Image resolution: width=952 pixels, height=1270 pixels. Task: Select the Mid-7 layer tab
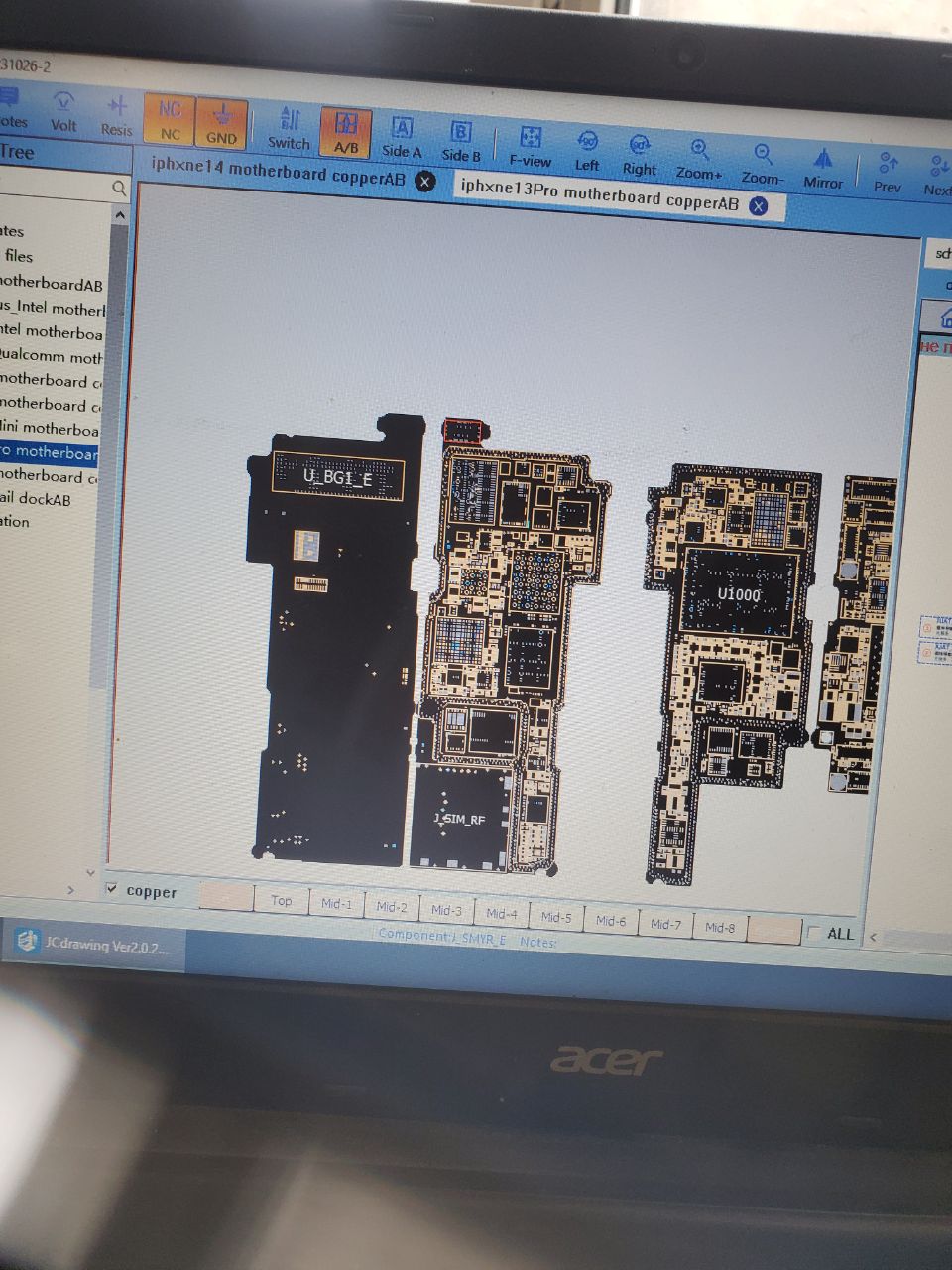[x=665, y=924]
